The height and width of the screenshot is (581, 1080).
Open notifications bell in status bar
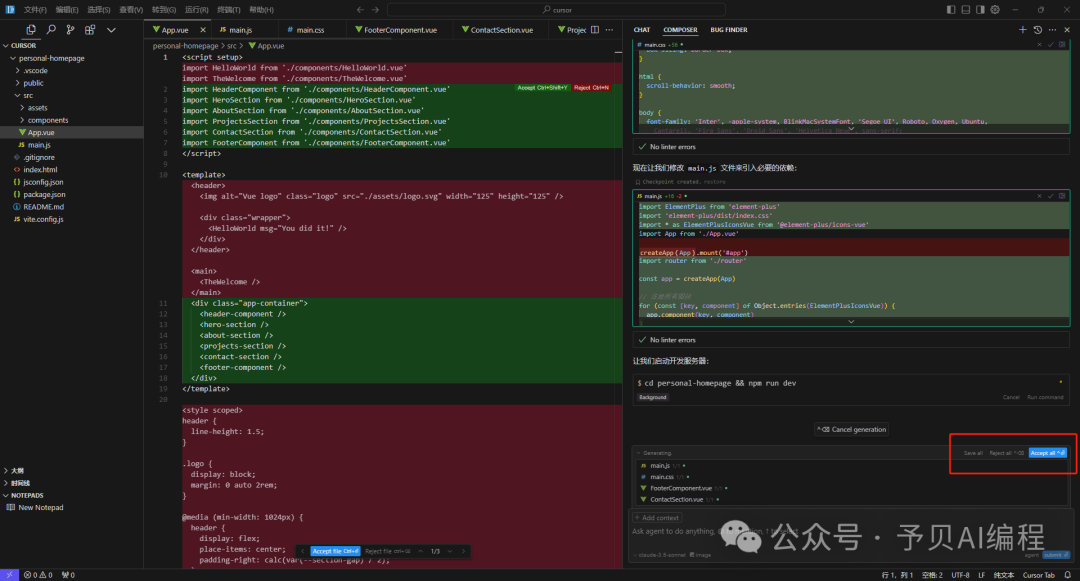coord(1067,575)
